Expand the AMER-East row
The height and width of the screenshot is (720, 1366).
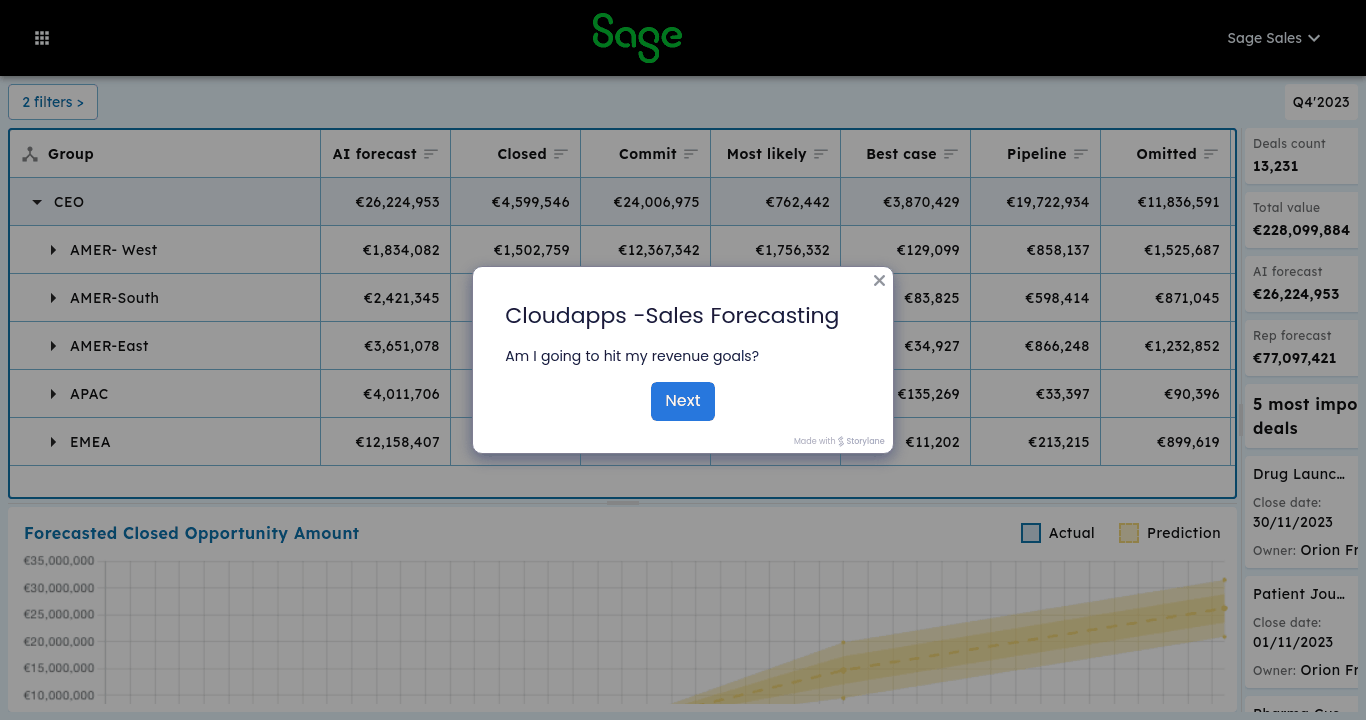click(x=53, y=346)
